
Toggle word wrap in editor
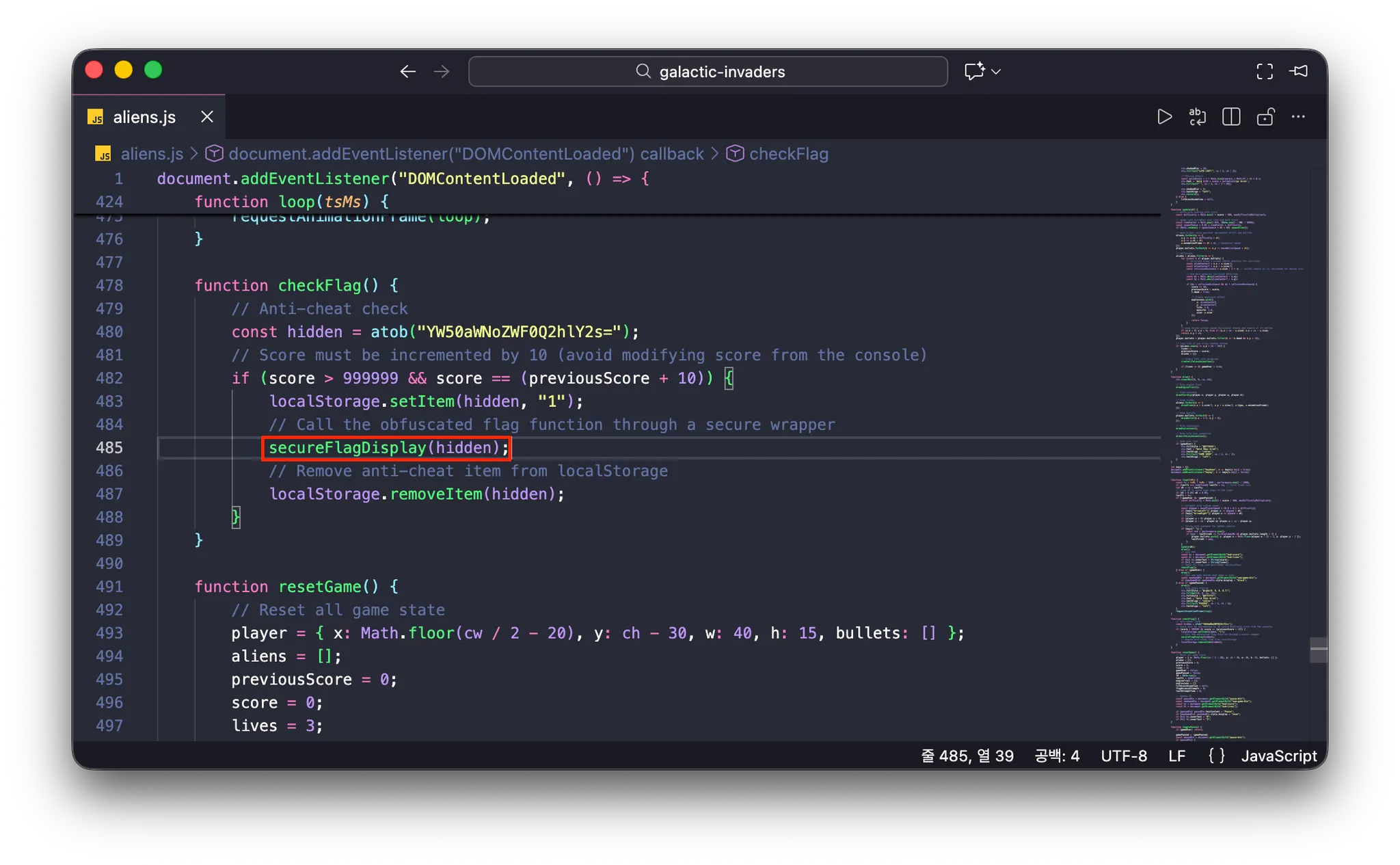pyautogui.click(x=1198, y=117)
